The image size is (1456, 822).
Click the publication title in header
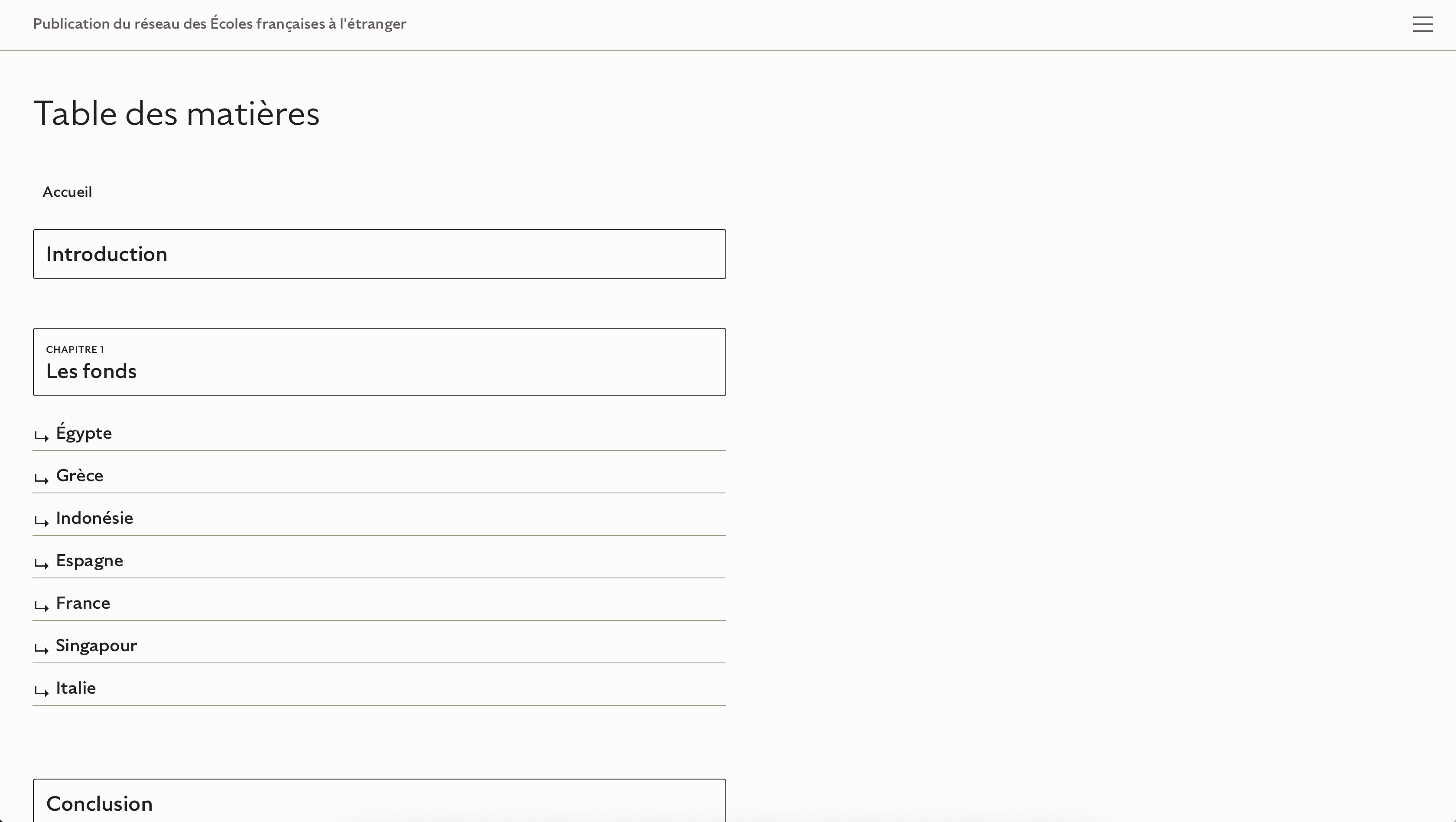219,24
